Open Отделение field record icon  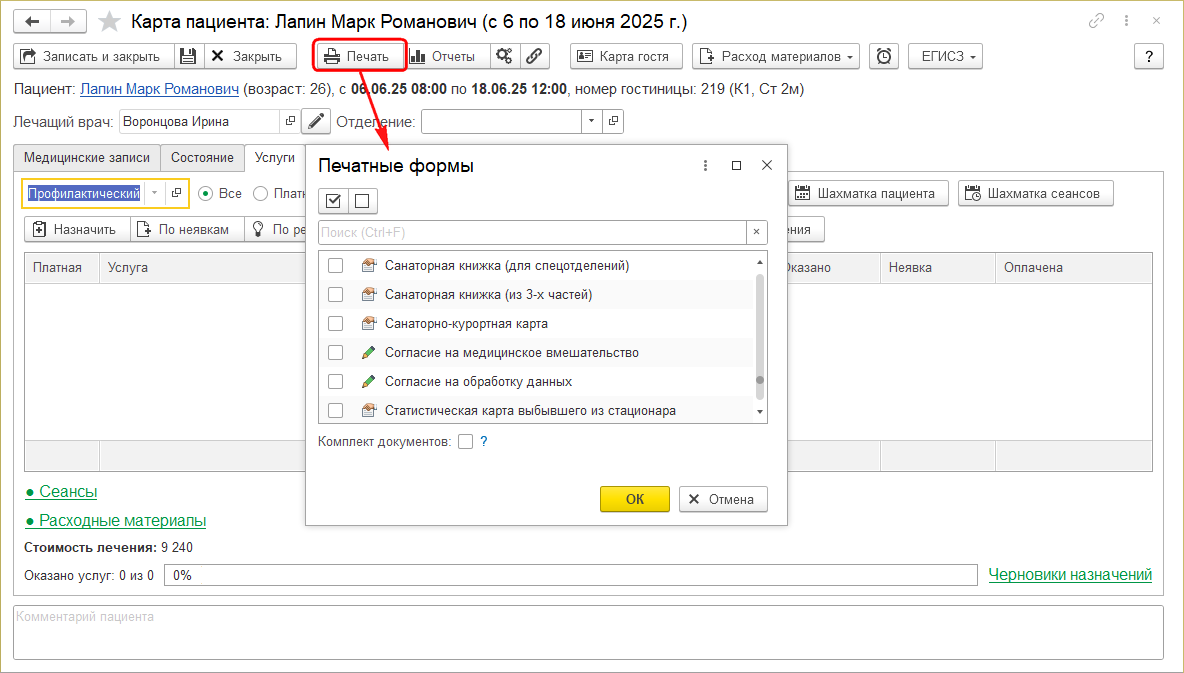pyautogui.click(x=613, y=121)
